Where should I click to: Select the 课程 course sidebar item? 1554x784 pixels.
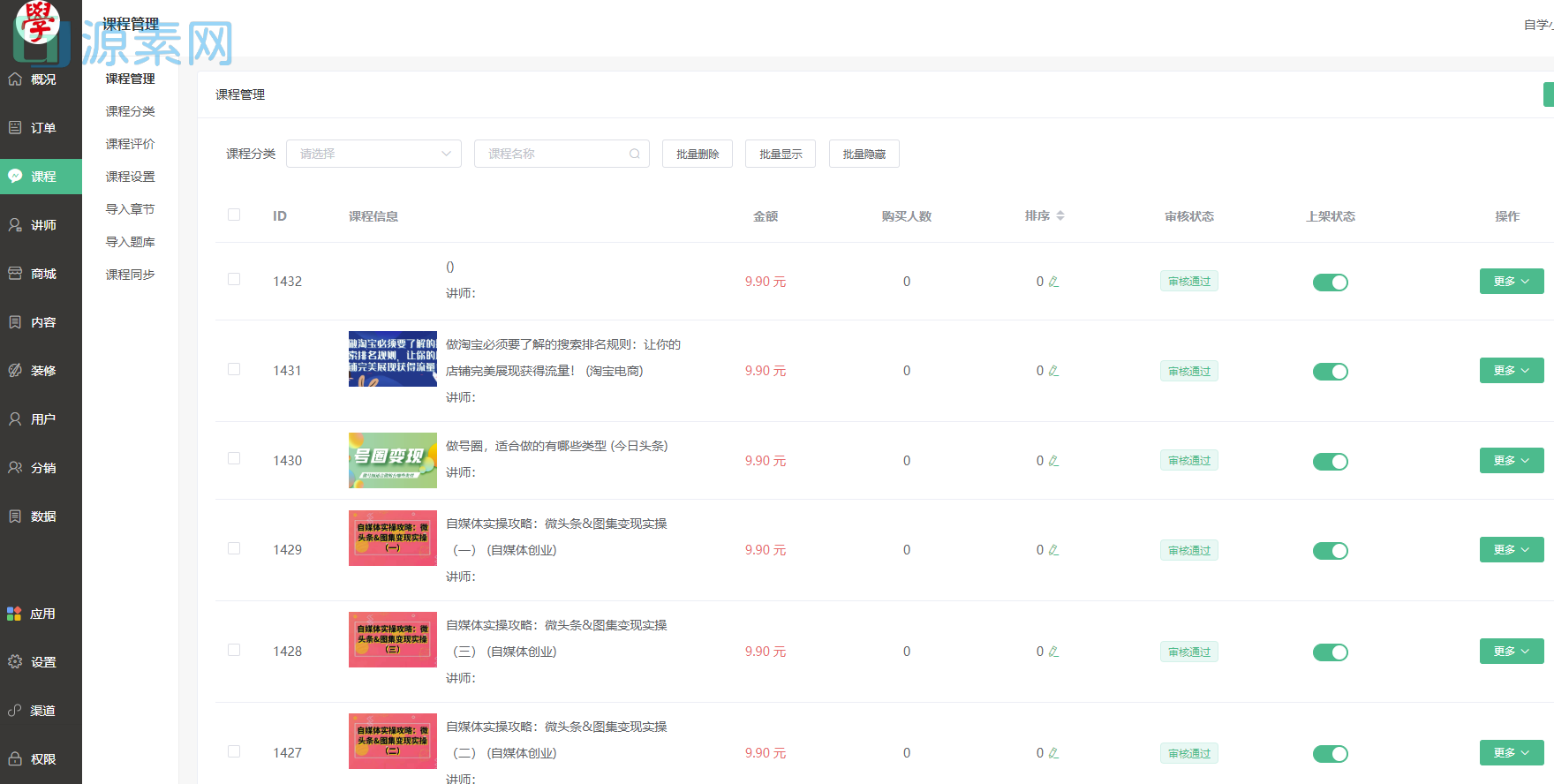(41, 177)
